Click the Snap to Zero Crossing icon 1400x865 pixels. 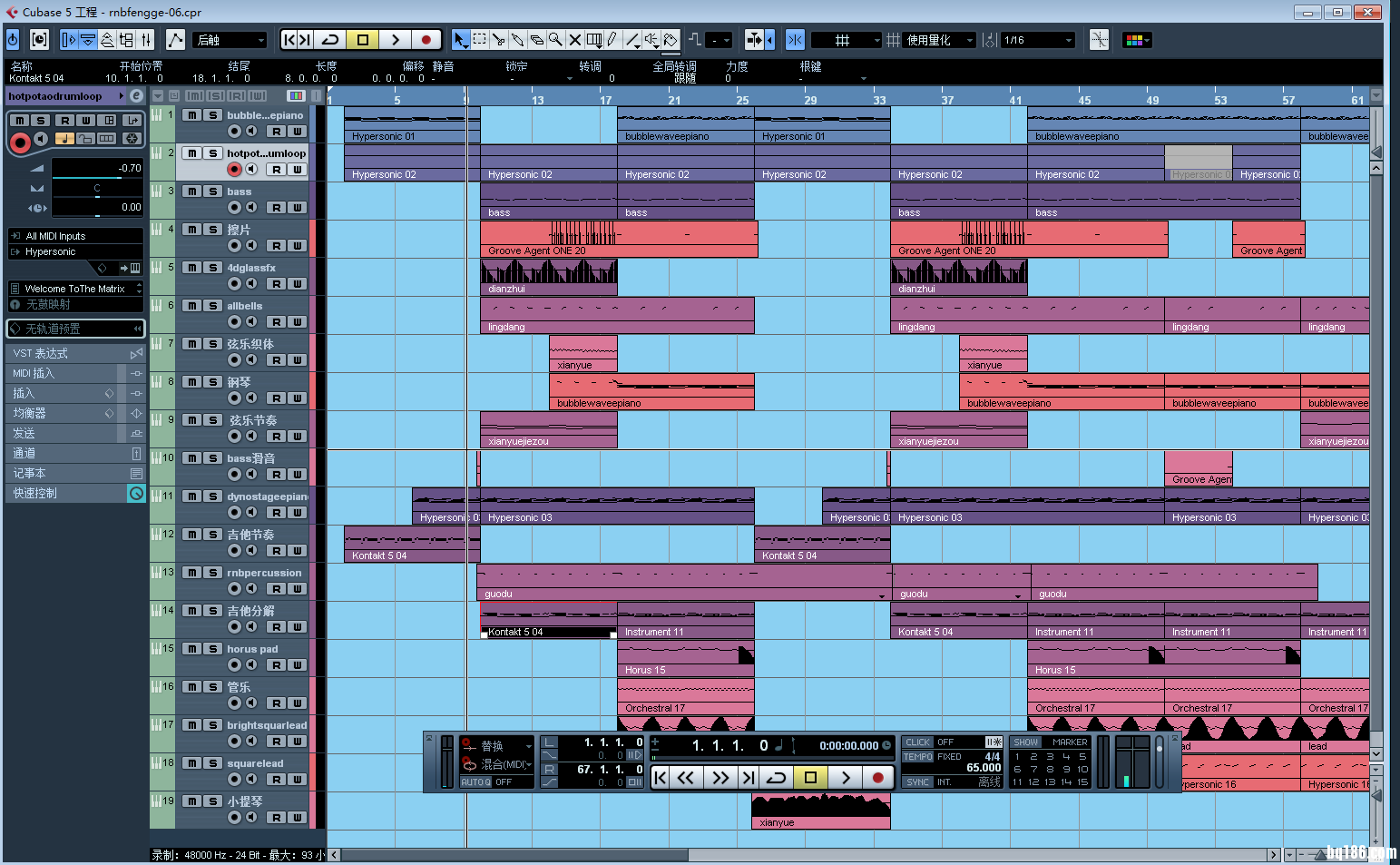coord(1099,40)
